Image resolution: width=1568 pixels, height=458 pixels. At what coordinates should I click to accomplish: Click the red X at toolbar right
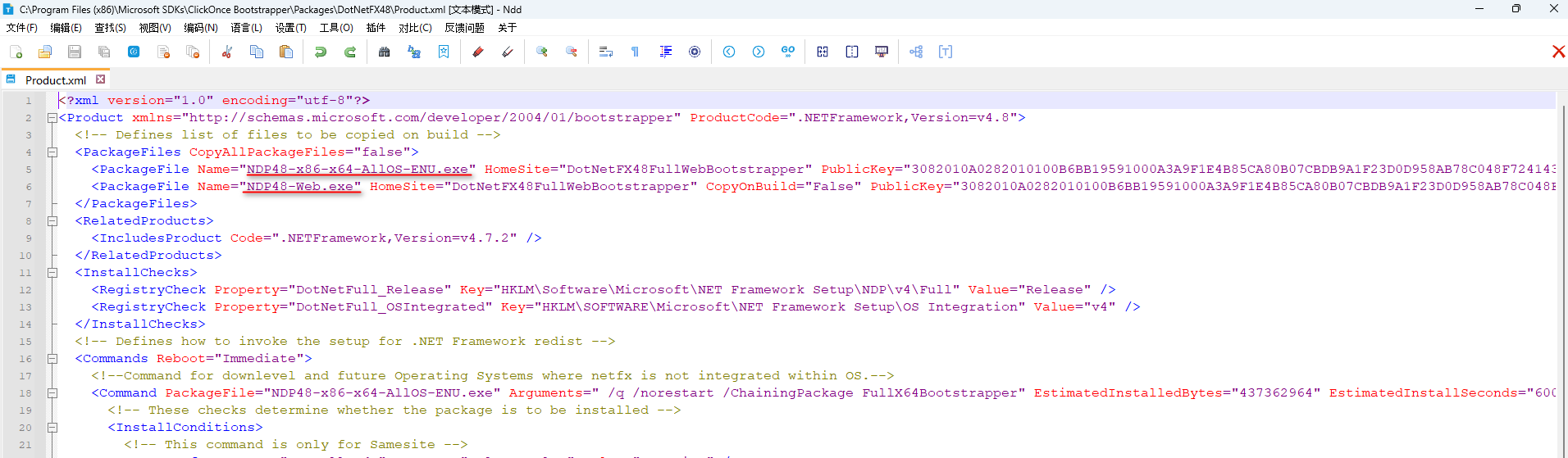coord(1558,52)
